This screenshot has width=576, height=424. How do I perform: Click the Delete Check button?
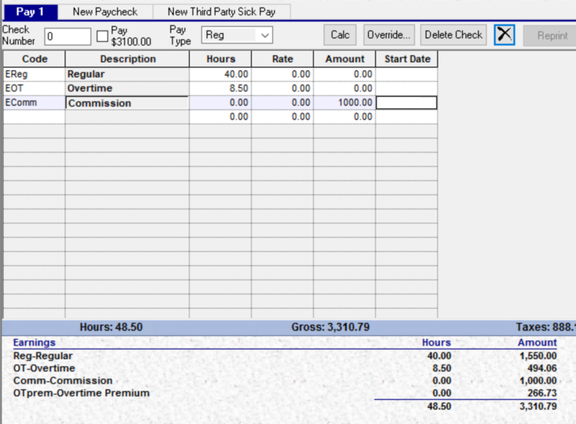(453, 35)
